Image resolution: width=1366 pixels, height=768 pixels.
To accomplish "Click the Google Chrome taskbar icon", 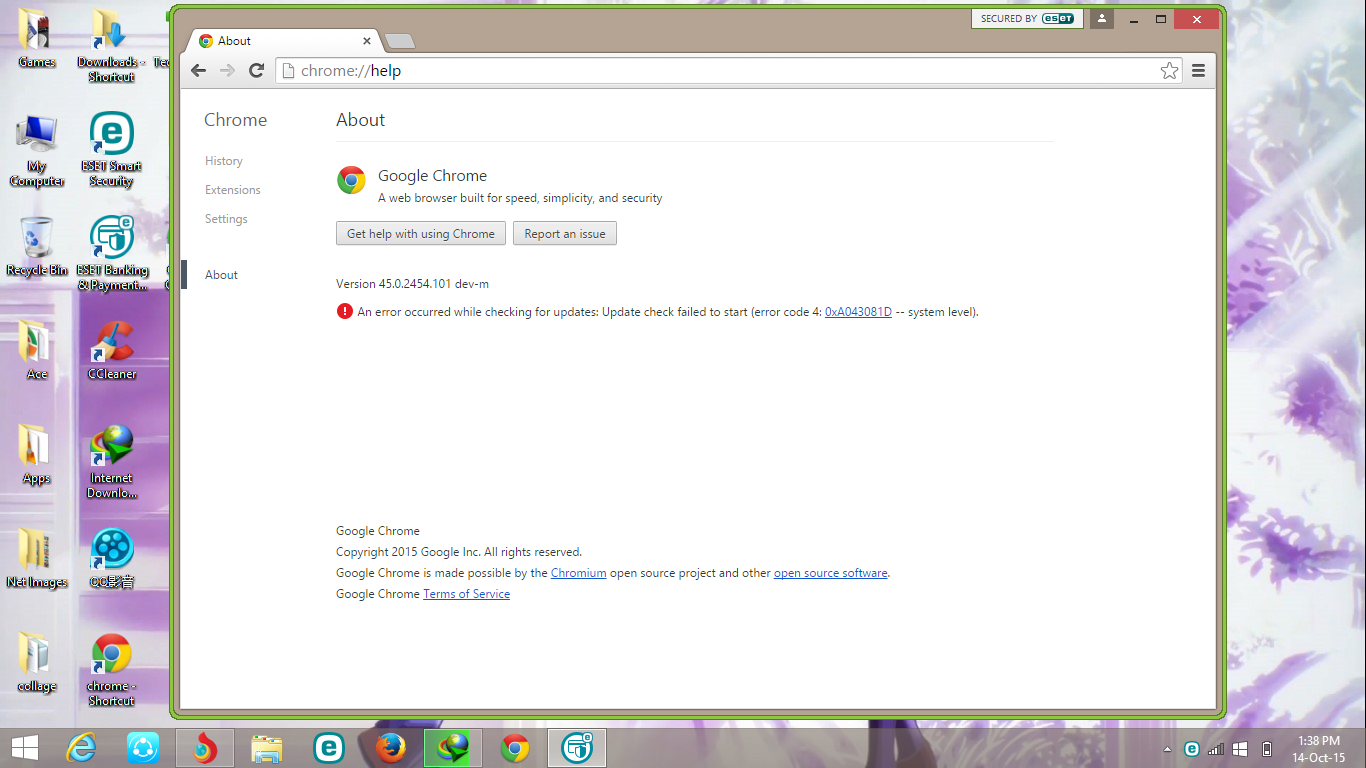I will 515,748.
